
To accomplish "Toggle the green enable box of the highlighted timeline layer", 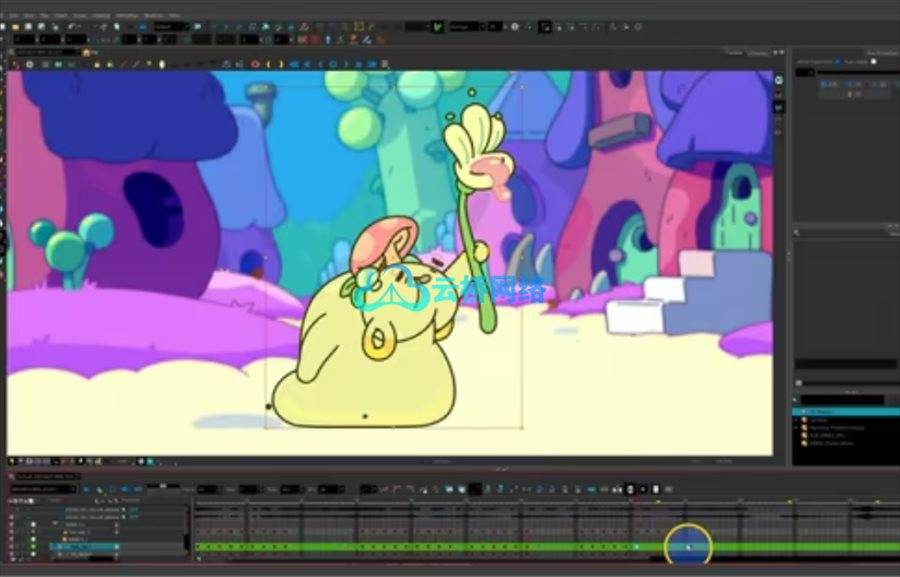I will [x=32, y=547].
